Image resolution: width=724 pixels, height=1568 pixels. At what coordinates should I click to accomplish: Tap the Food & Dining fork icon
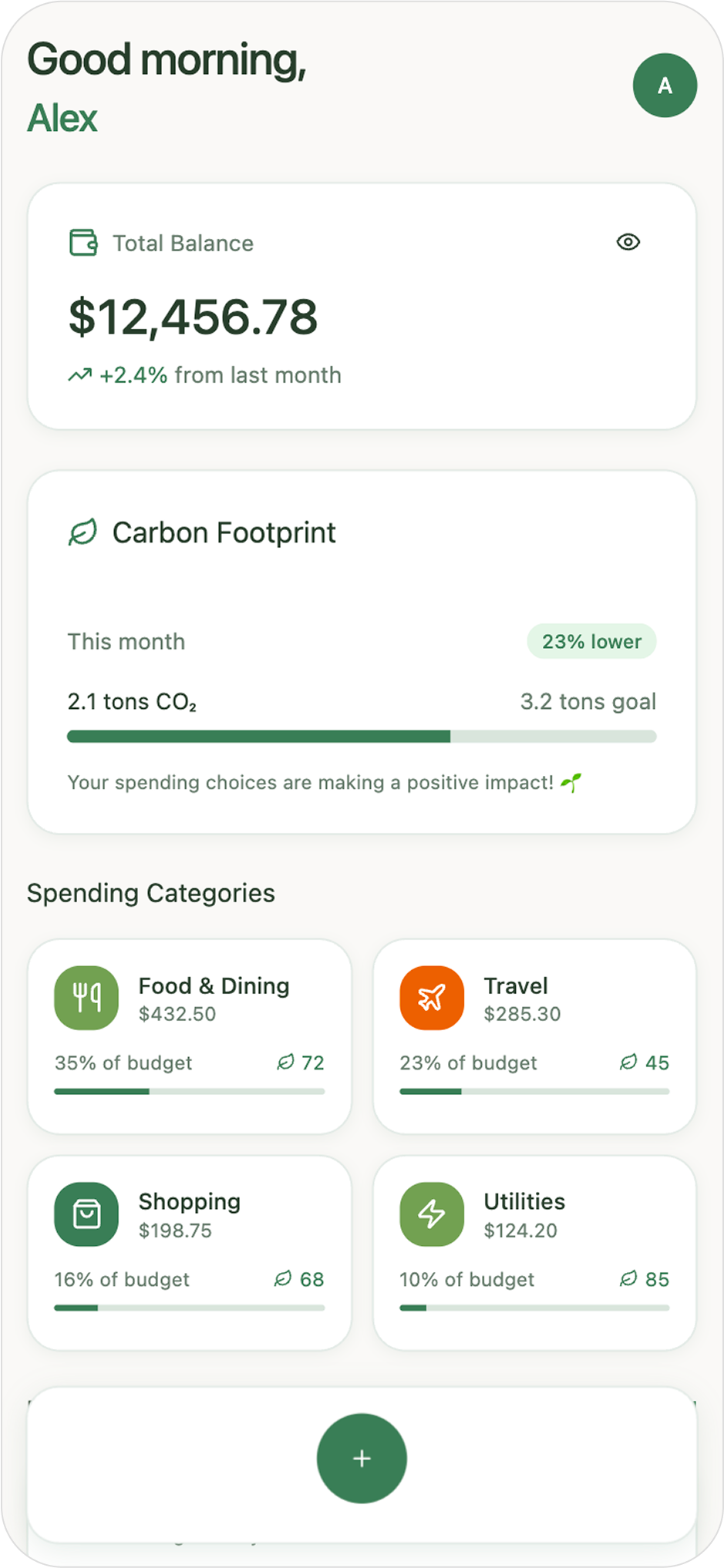[x=86, y=998]
